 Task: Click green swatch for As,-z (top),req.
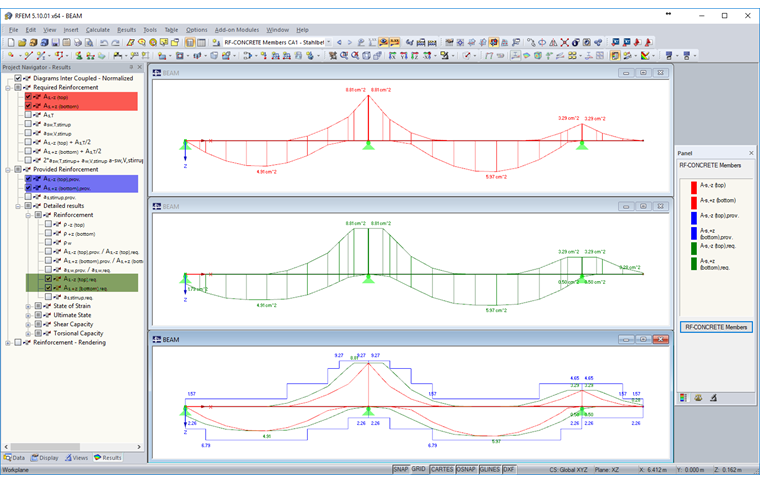coord(694,248)
